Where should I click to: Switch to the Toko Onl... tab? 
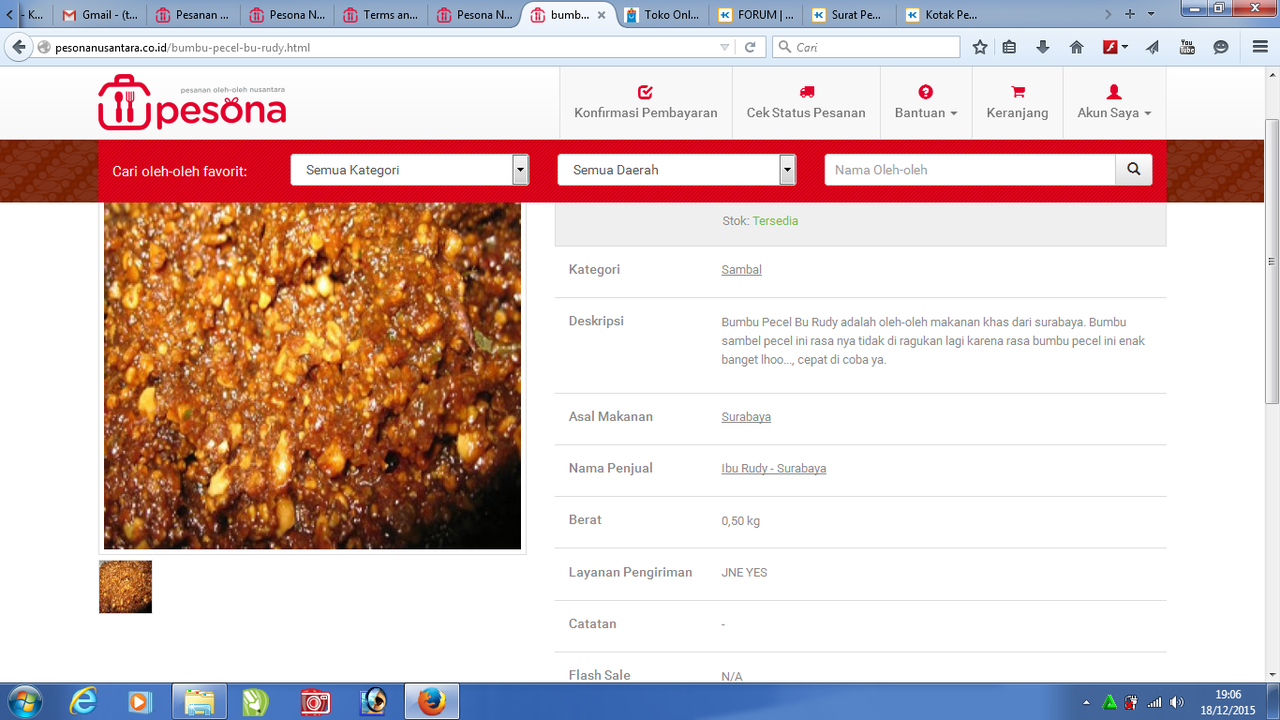click(x=662, y=15)
